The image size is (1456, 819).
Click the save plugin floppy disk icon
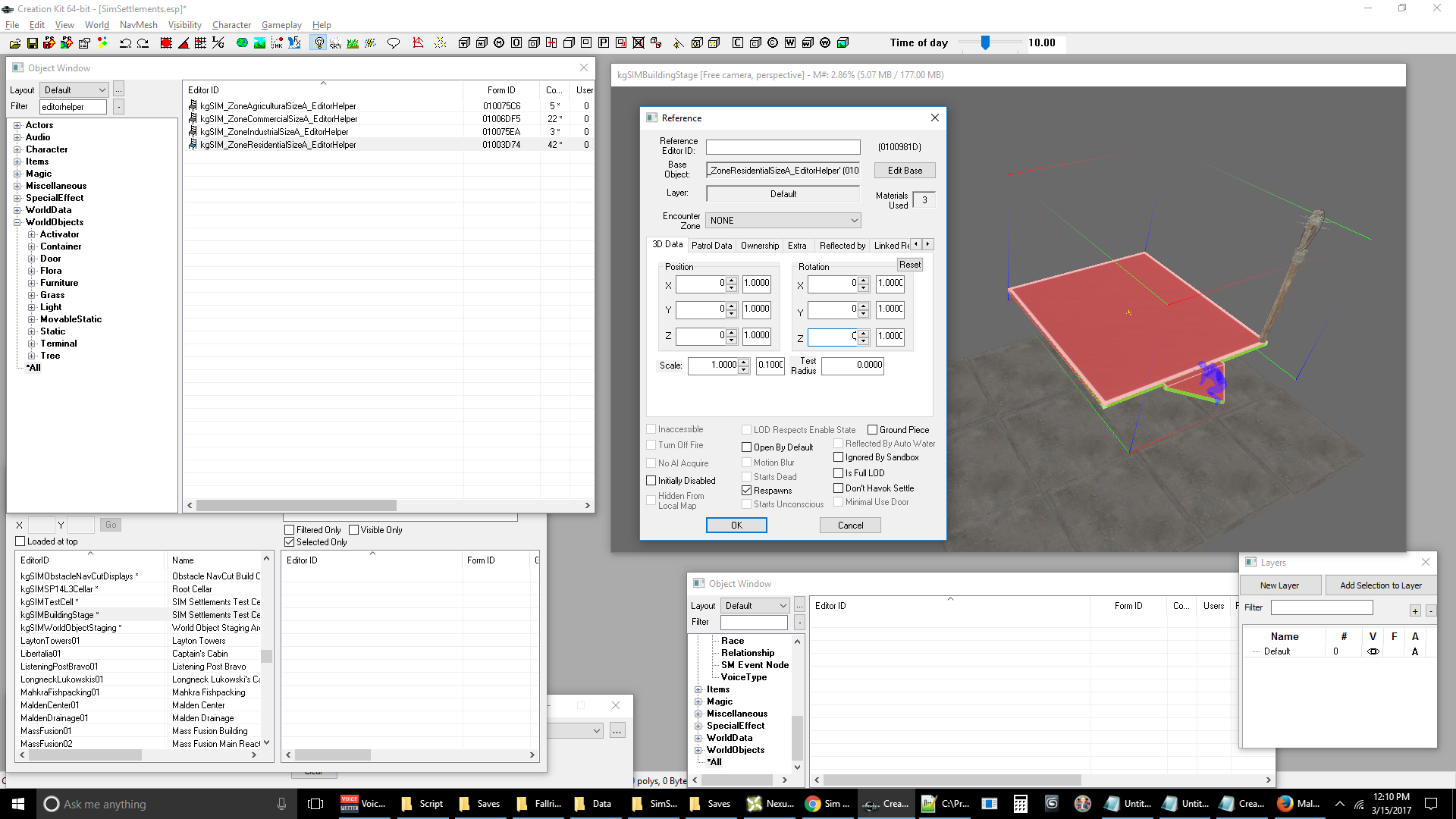coord(33,43)
